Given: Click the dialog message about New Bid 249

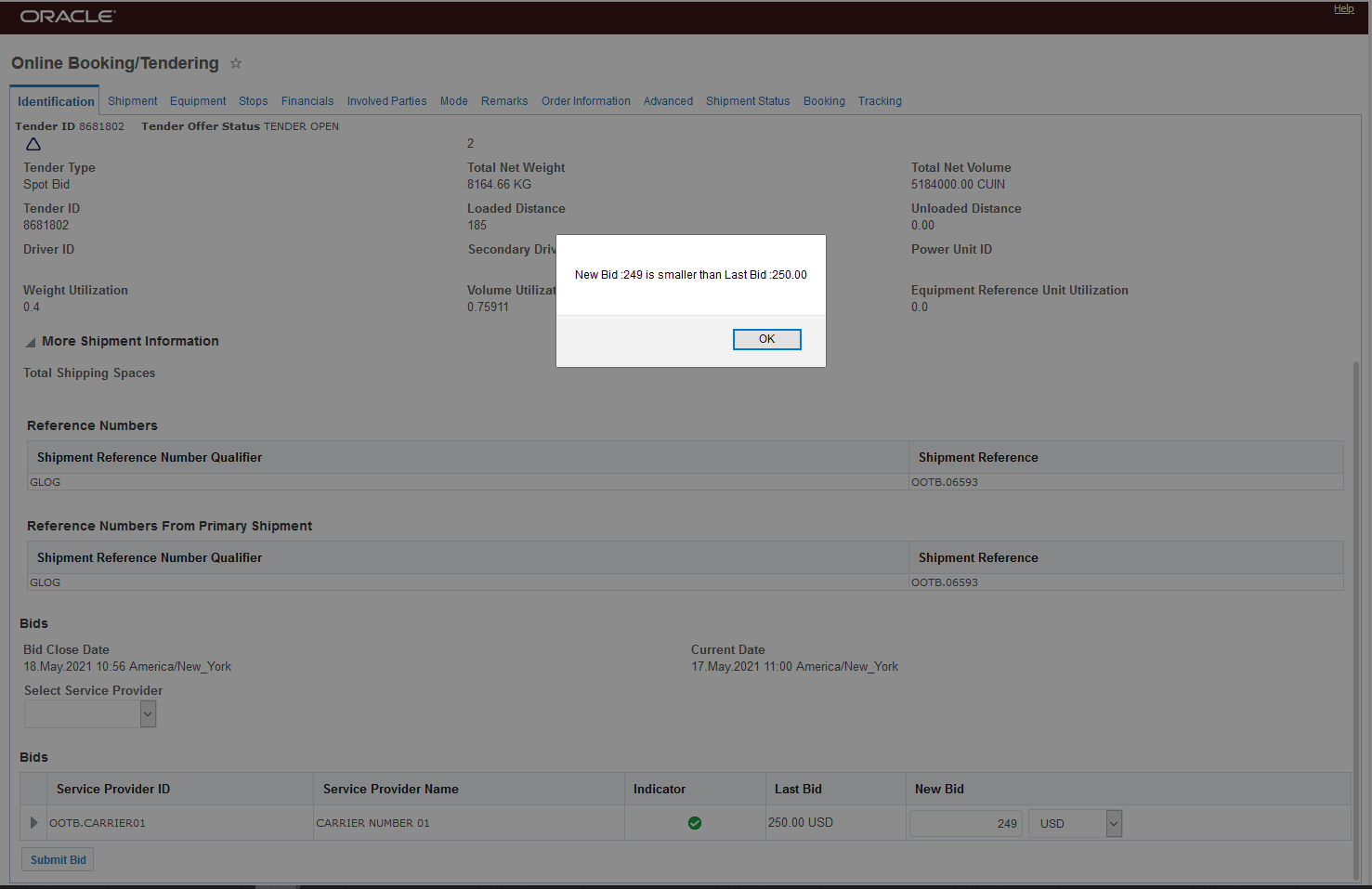Looking at the screenshot, I should pyautogui.click(x=691, y=275).
